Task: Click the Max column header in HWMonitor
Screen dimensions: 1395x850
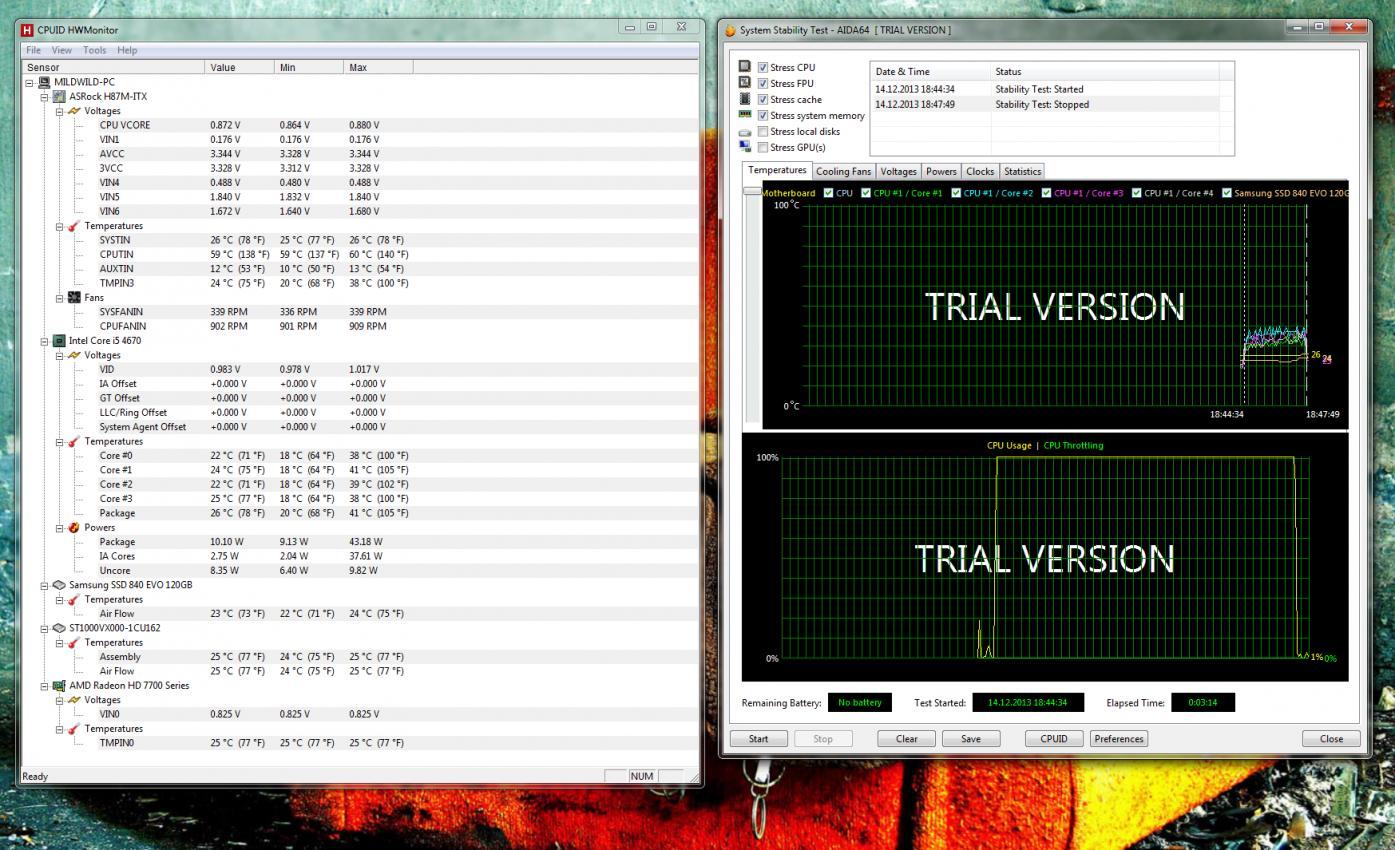Action: (378, 67)
